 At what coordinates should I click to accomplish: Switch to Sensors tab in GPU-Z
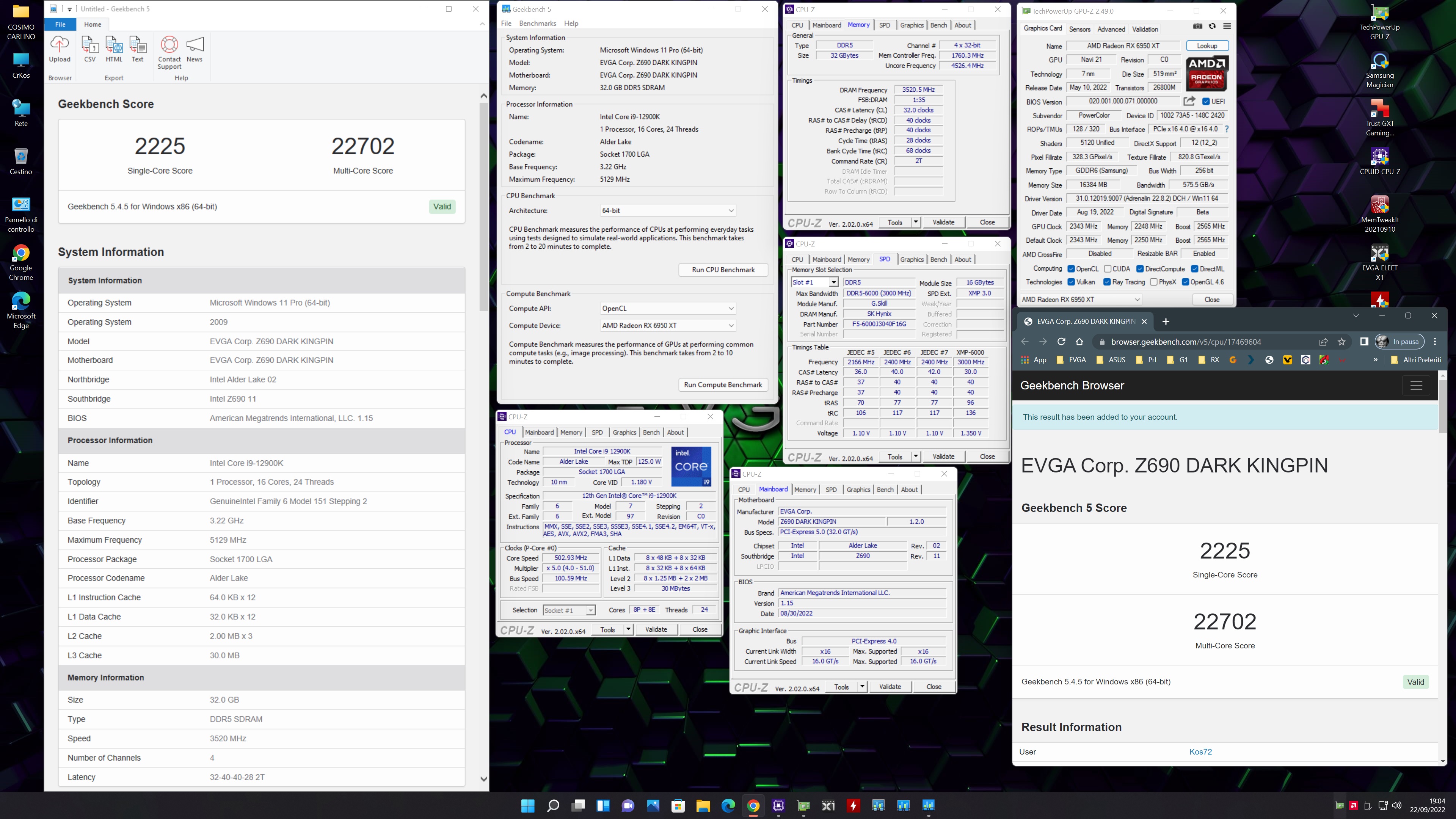coord(1079,30)
